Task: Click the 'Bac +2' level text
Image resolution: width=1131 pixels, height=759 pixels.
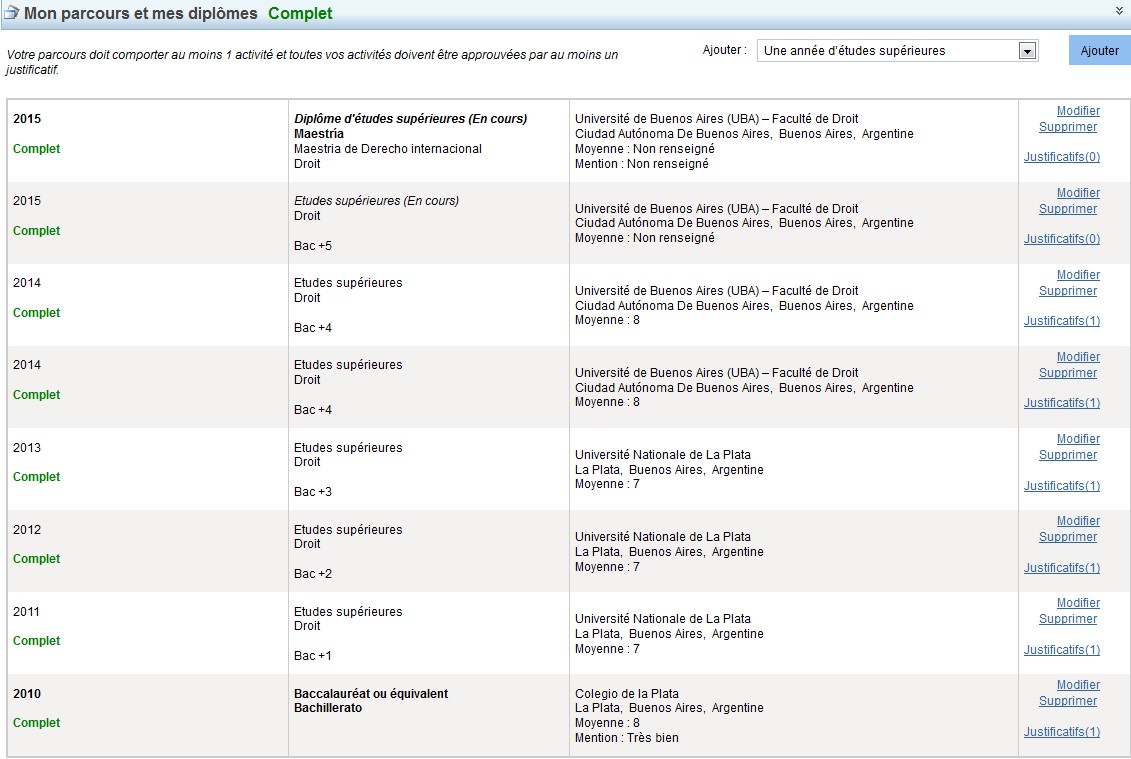Action: click(313, 574)
